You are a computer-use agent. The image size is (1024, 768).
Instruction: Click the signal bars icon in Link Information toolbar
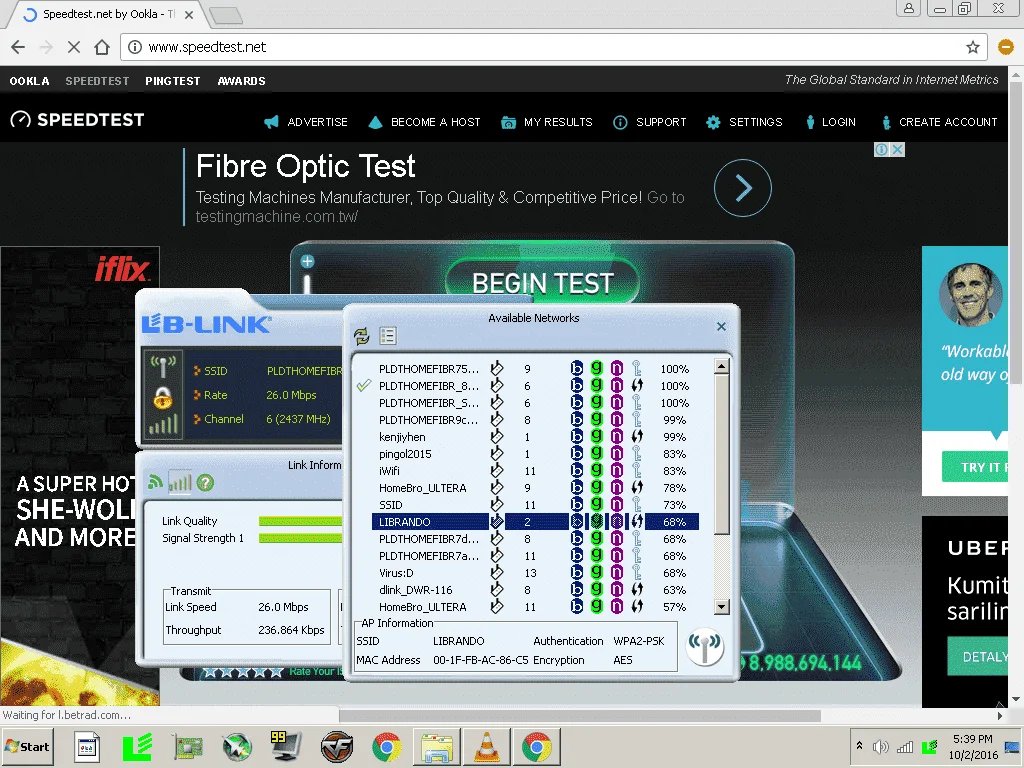(x=180, y=483)
